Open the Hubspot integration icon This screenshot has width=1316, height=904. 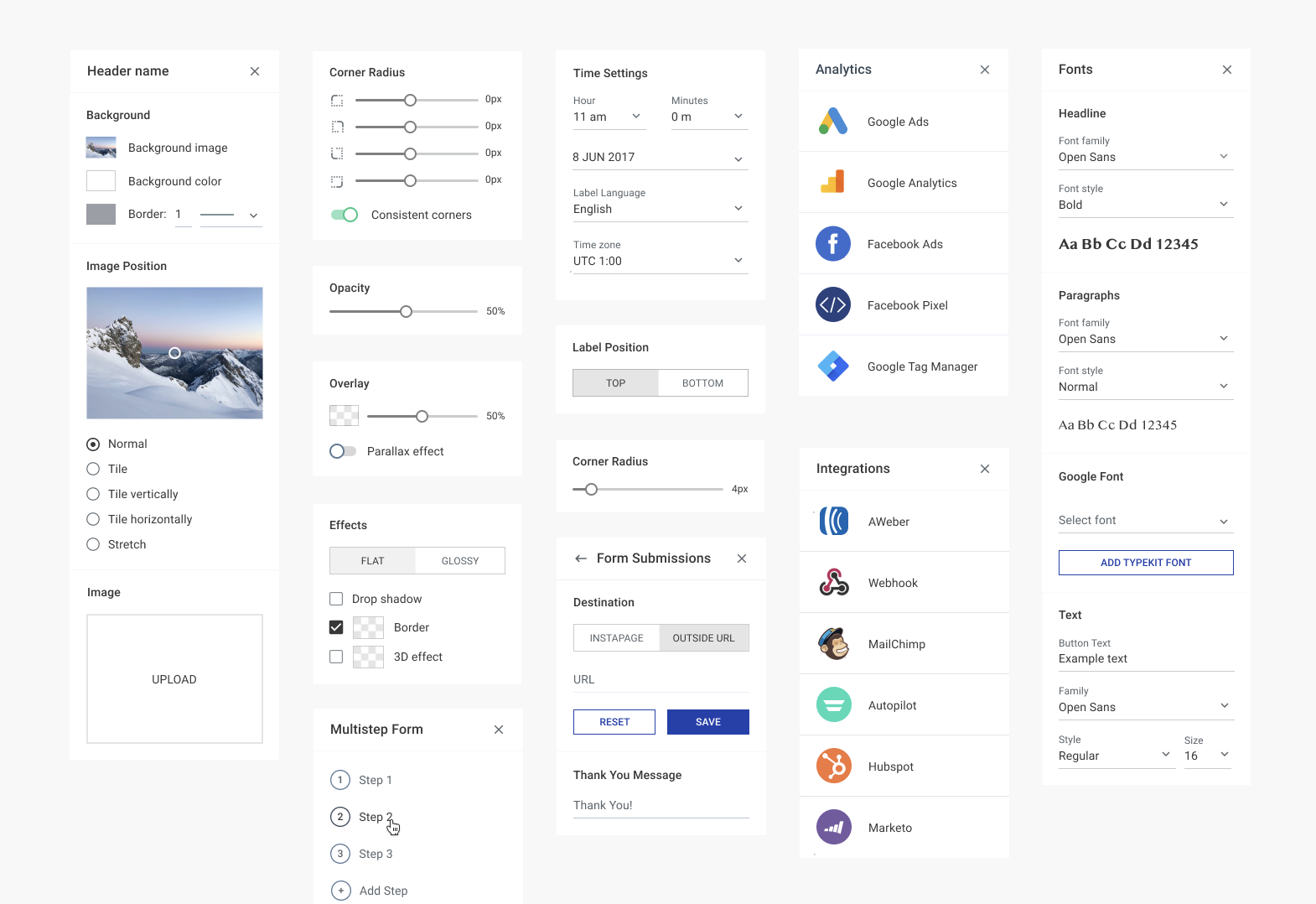point(834,766)
